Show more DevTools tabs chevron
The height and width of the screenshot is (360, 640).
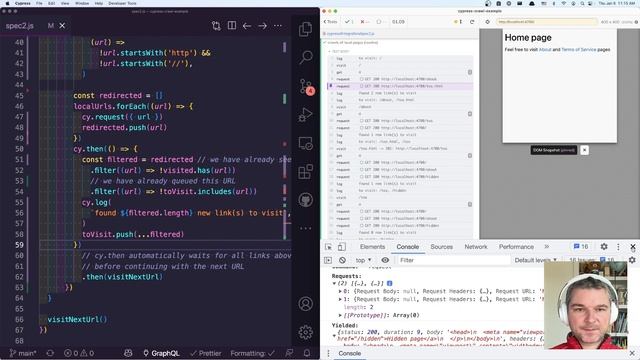(547, 247)
